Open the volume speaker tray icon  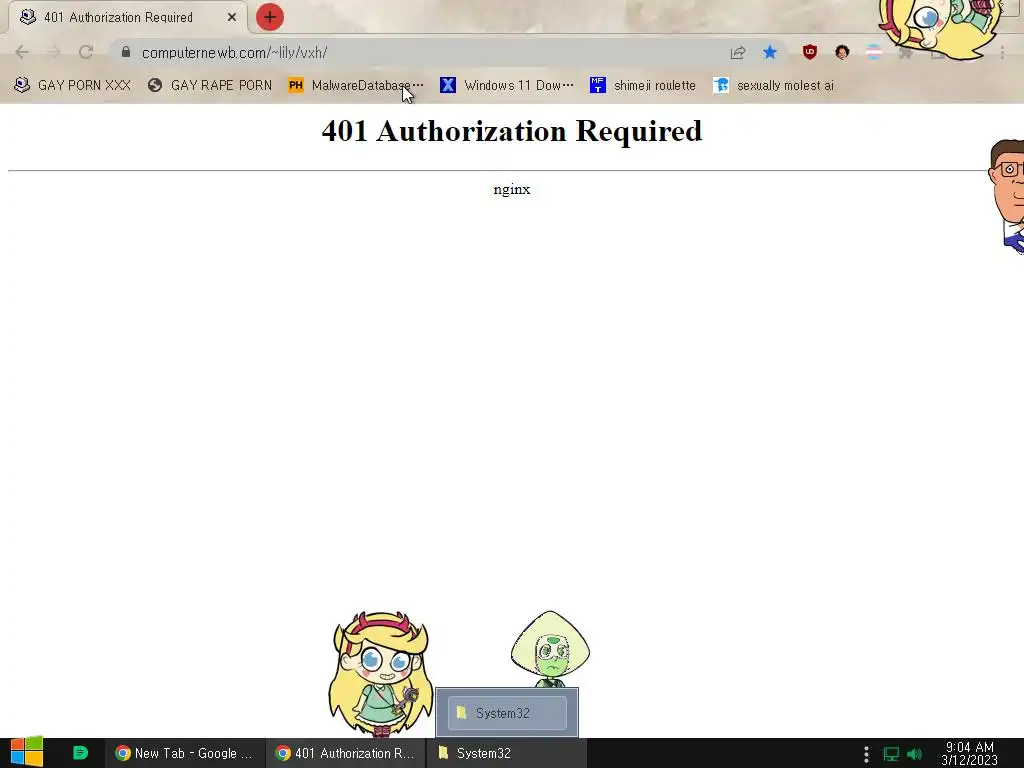[914, 754]
